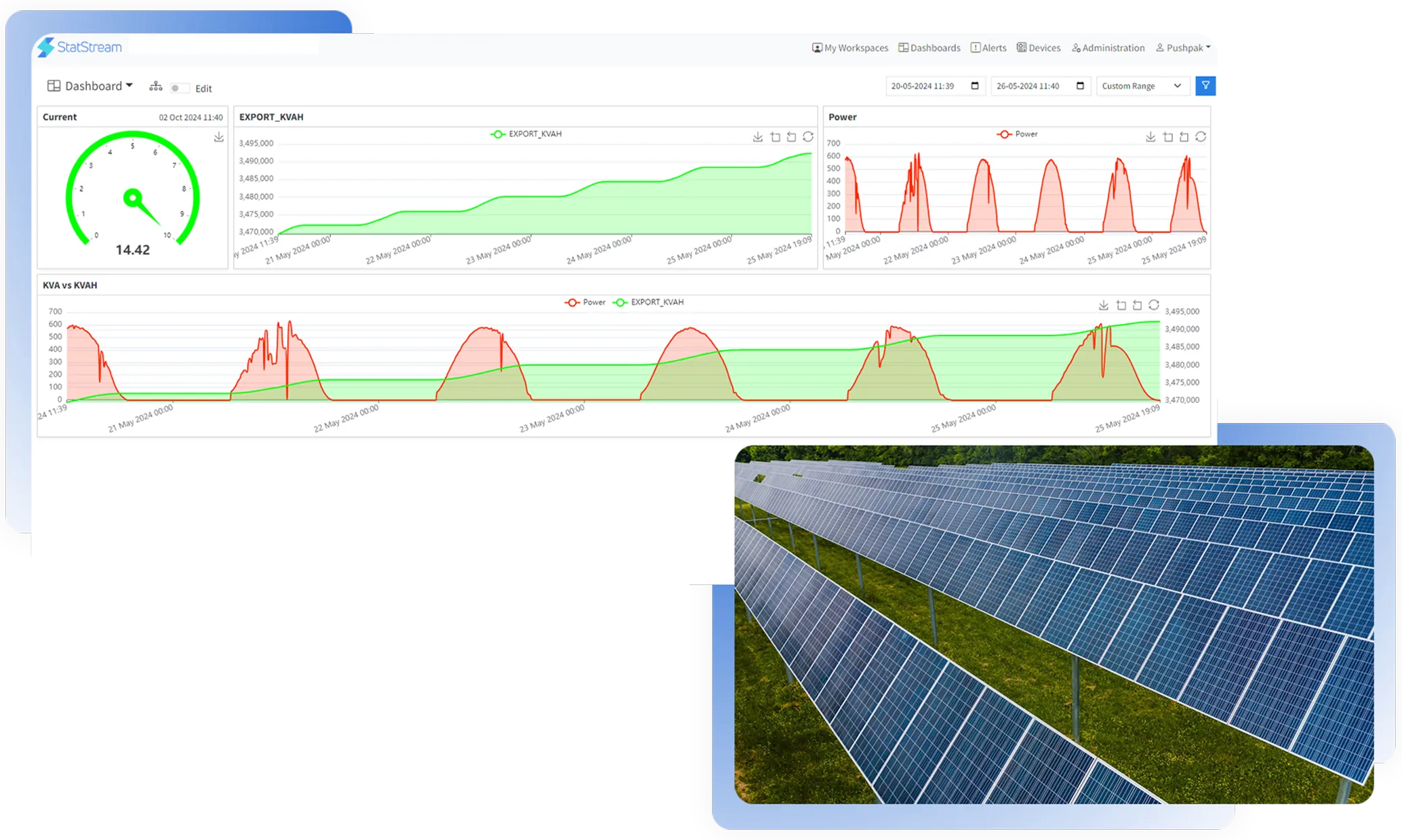
Task: Download the Power chart image
Action: tap(1150, 137)
